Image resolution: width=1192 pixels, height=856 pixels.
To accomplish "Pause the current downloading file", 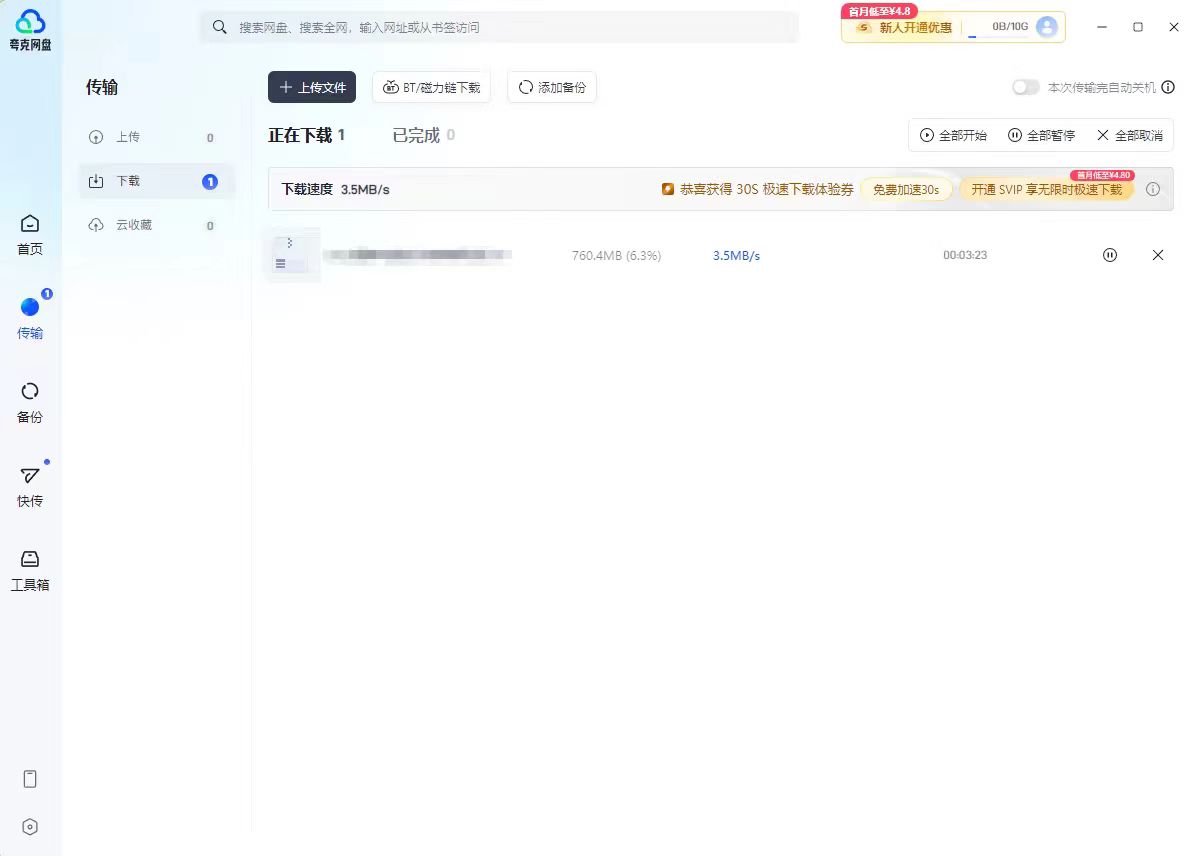I will pos(1110,255).
